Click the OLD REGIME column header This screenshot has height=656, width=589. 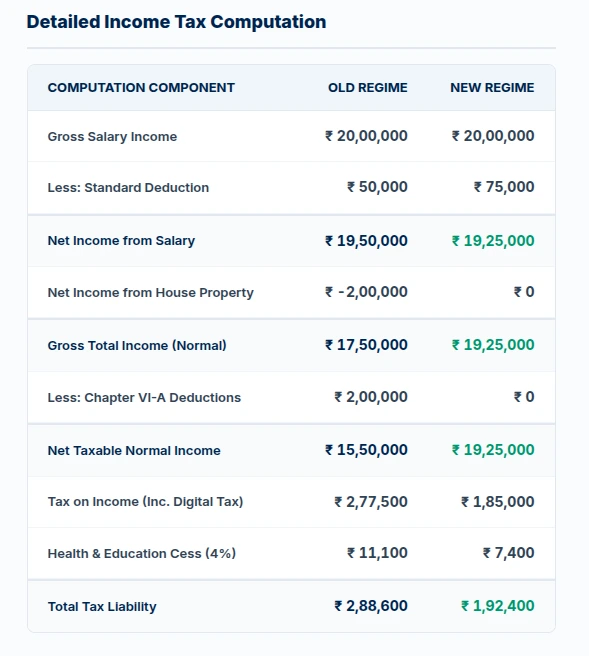click(x=367, y=88)
